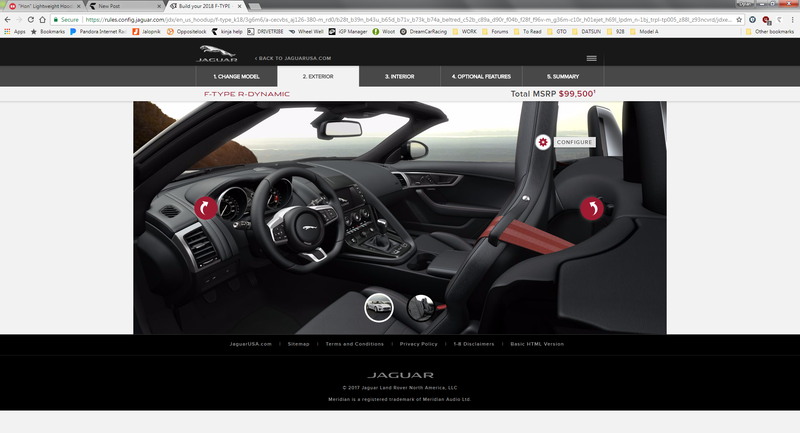Expand the Model A bookmarks folder
The width and height of the screenshot is (800, 433).
click(644, 32)
